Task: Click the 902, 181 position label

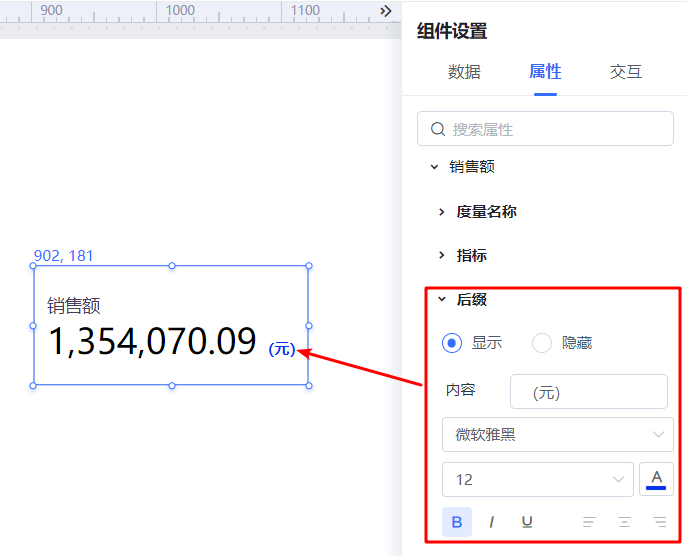Action: 64,255
